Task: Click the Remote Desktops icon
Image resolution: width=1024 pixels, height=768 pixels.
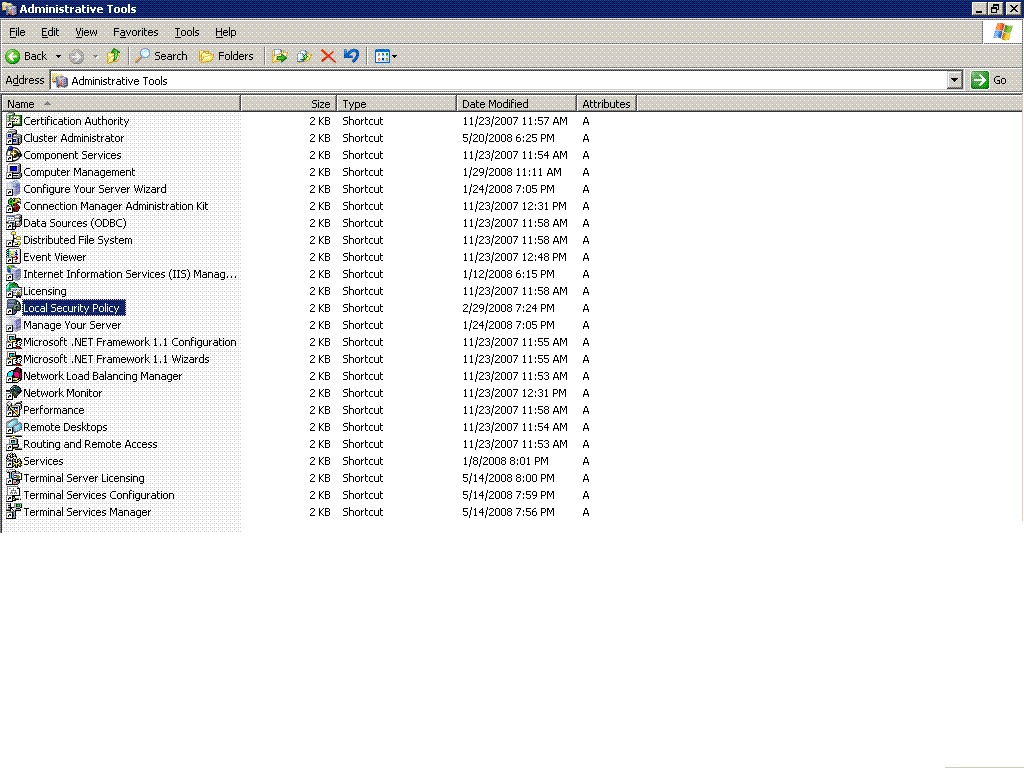Action: point(14,426)
